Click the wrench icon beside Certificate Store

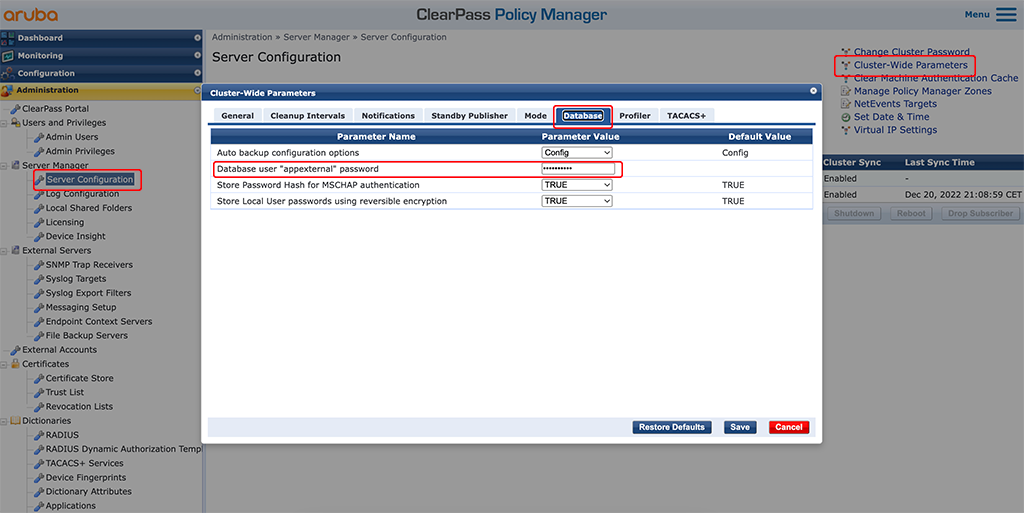tap(39, 379)
